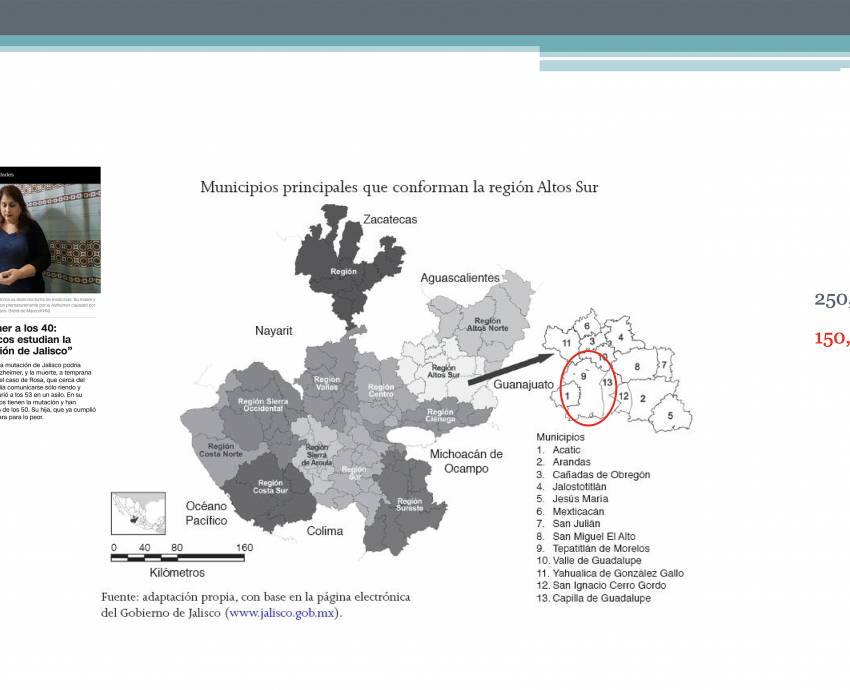Select list entry '1. Acatic'

tap(558, 450)
